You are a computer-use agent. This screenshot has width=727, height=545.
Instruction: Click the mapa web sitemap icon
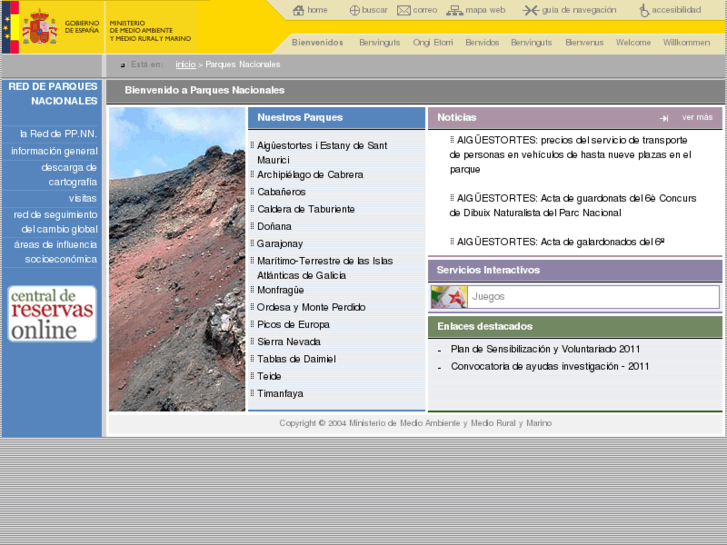pos(454,10)
